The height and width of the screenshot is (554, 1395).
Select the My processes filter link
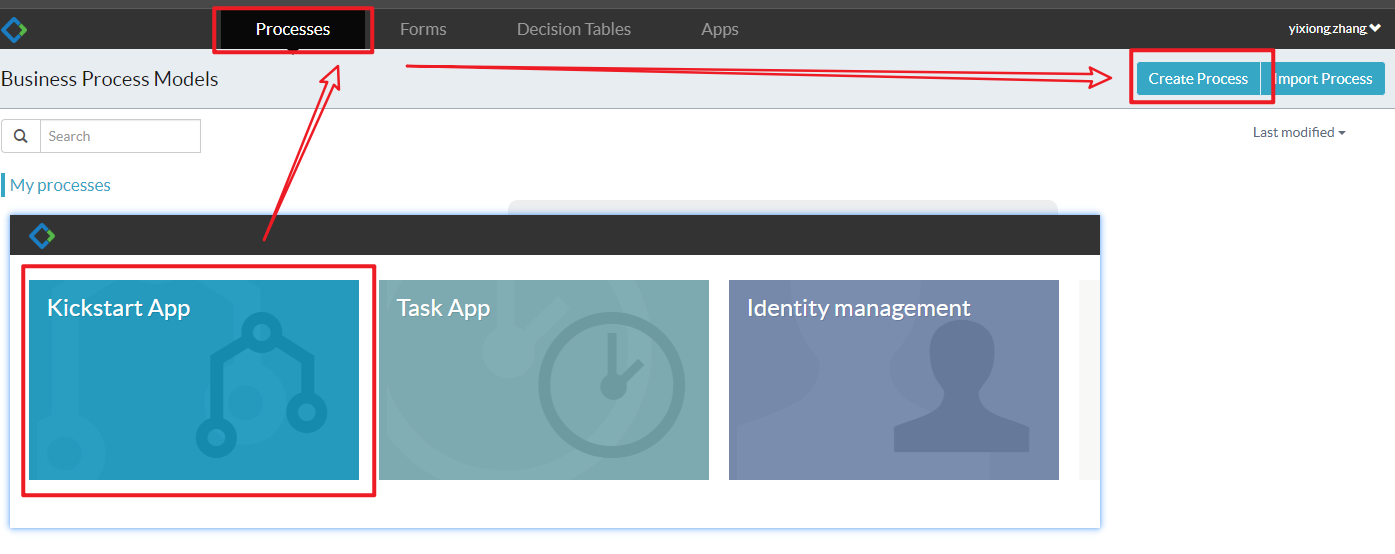coord(60,185)
